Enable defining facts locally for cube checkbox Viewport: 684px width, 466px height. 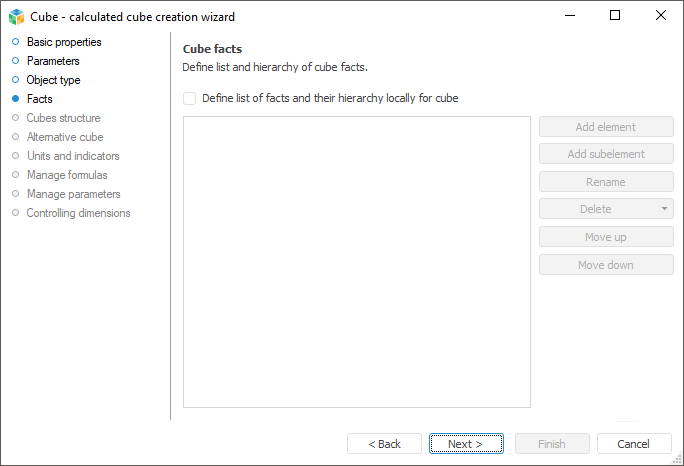pos(190,98)
